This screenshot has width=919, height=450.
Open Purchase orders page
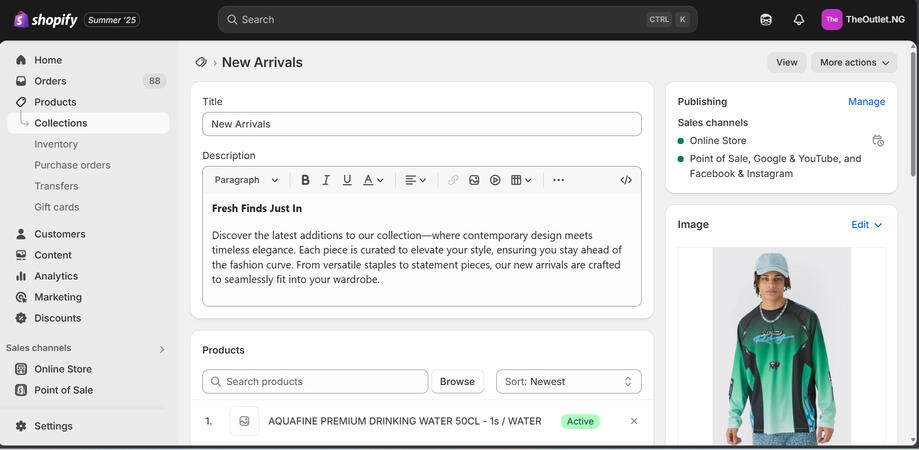(72, 165)
